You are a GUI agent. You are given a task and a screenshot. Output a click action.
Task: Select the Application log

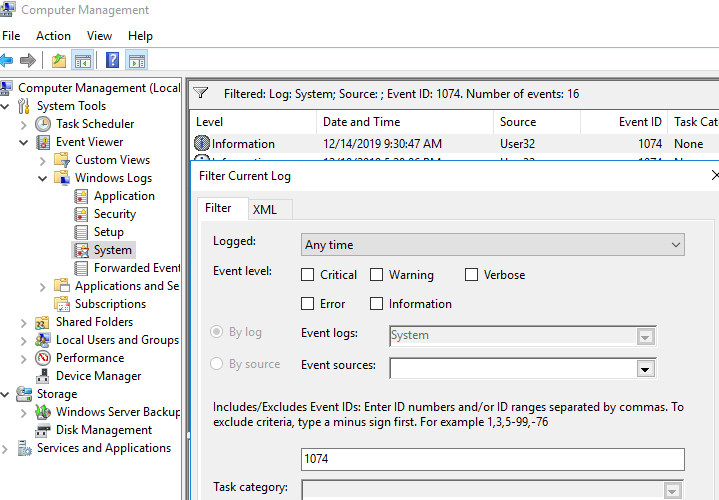(123, 196)
